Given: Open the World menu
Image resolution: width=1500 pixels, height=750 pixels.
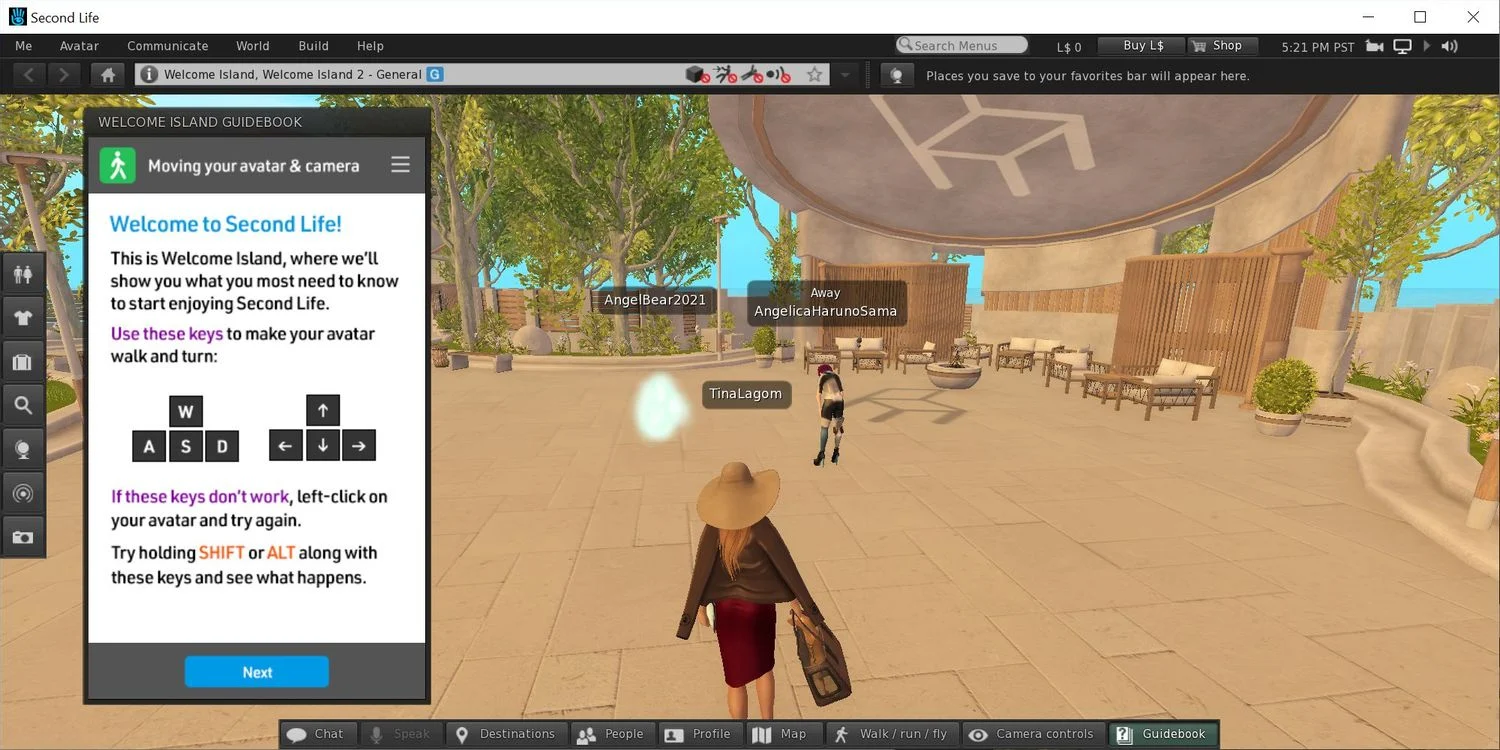Looking at the screenshot, I should [253, 46].
